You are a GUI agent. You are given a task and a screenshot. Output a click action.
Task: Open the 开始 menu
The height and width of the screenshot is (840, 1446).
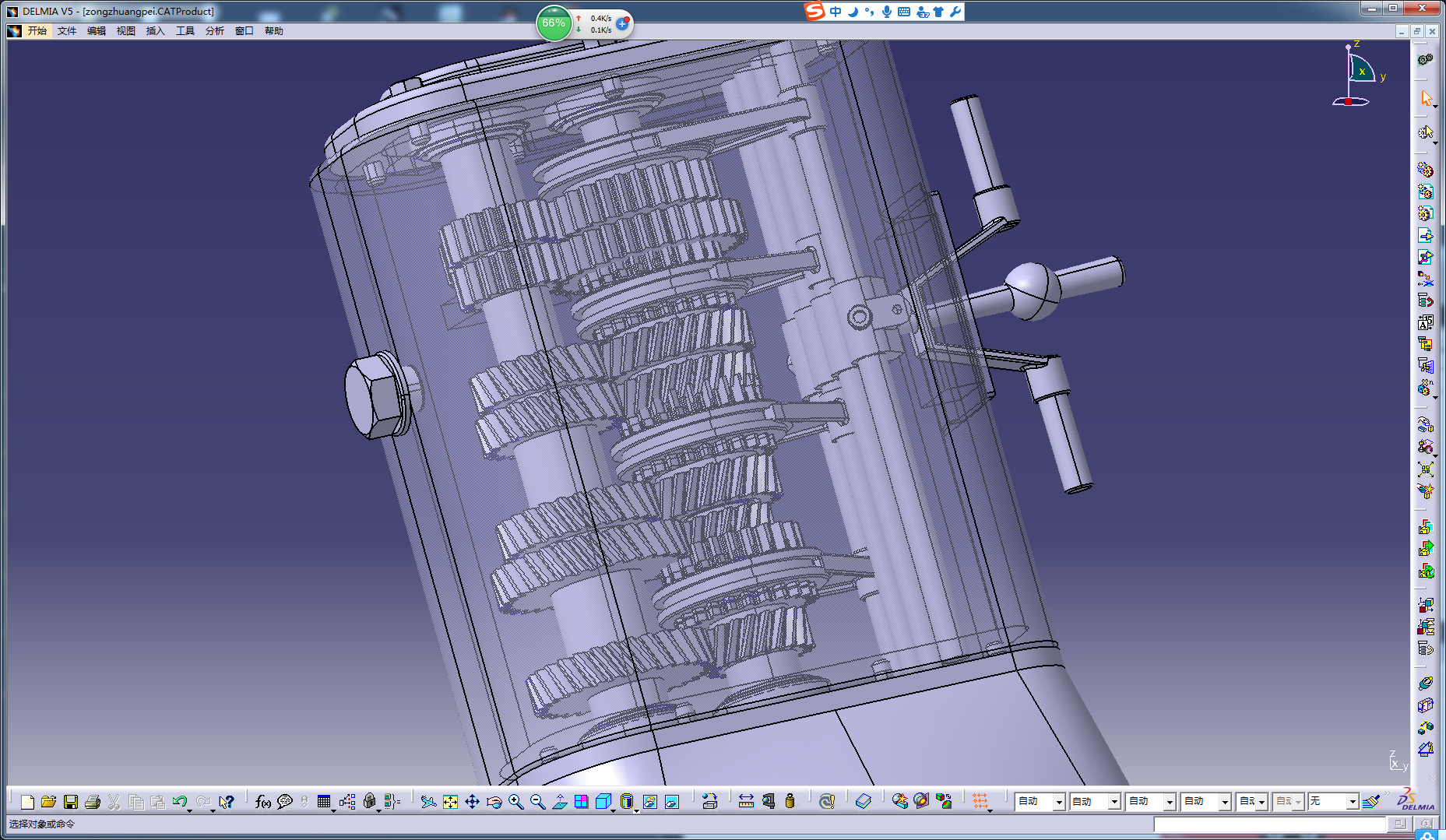(x=37, y=31)
